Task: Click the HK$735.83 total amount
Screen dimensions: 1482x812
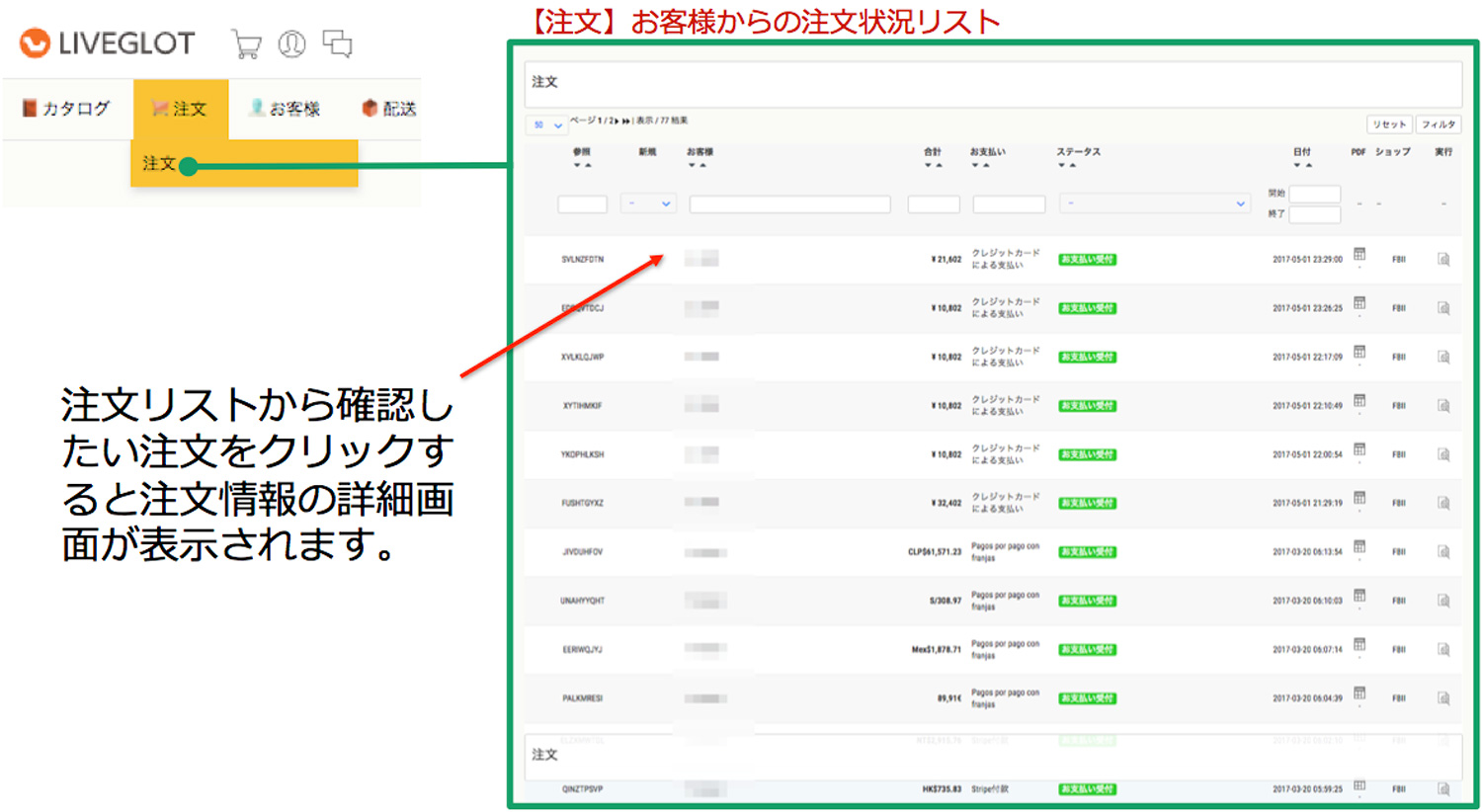Action: tap(942, 789)
